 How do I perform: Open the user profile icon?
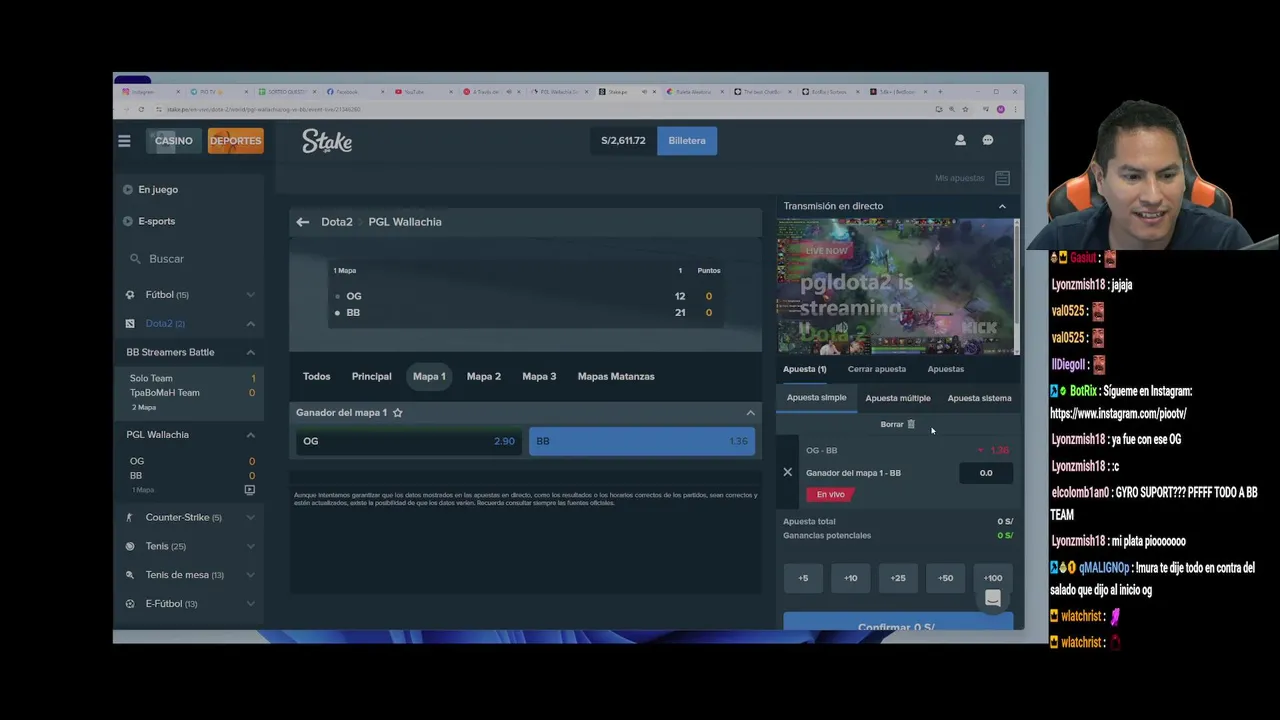(x=960, y=141)
